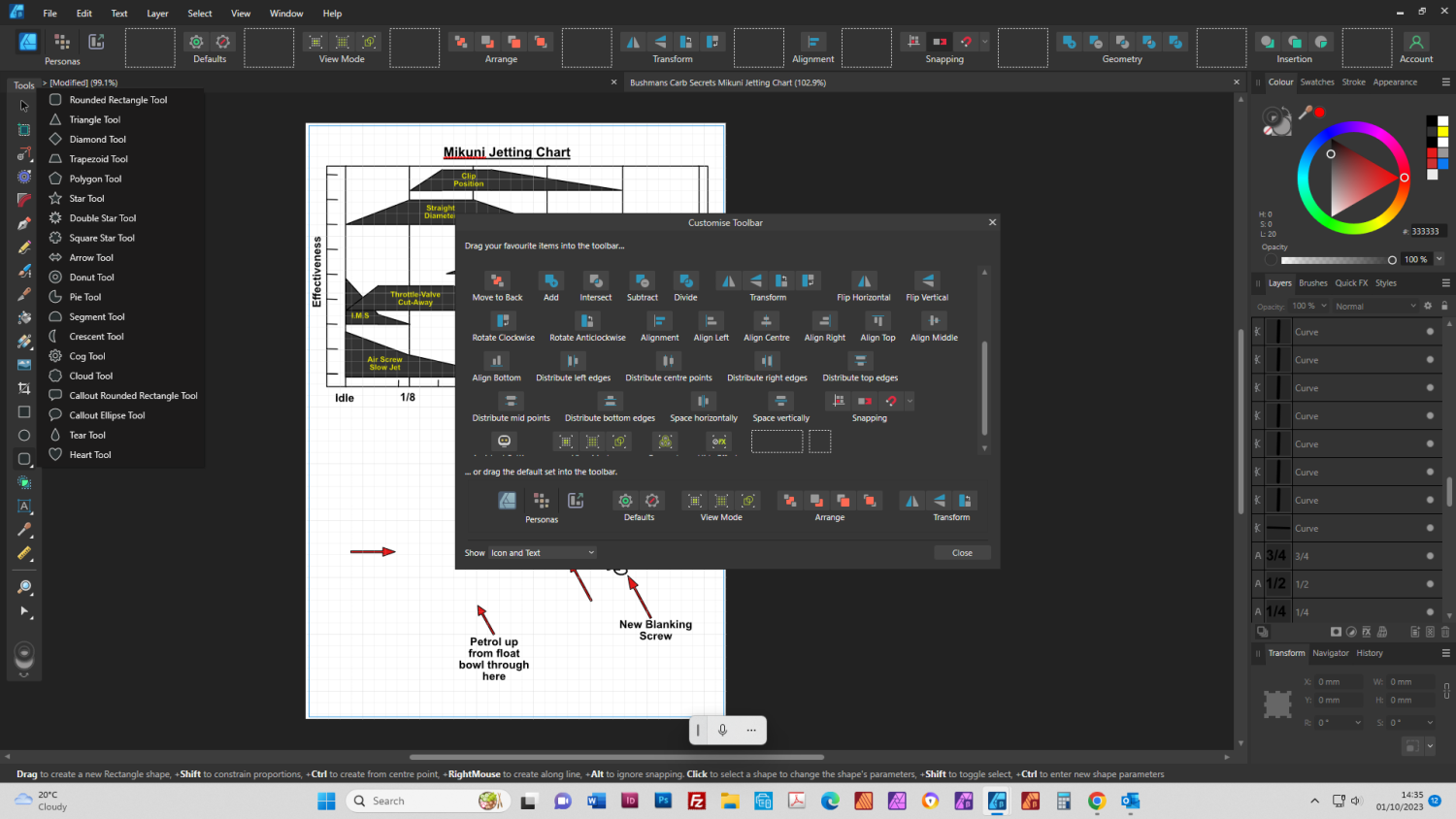Viewport: 1456px width, 819px height.
Task: Toggle visibility checkbox of the top Curve layer
Action: click(x=1429, y=331)
